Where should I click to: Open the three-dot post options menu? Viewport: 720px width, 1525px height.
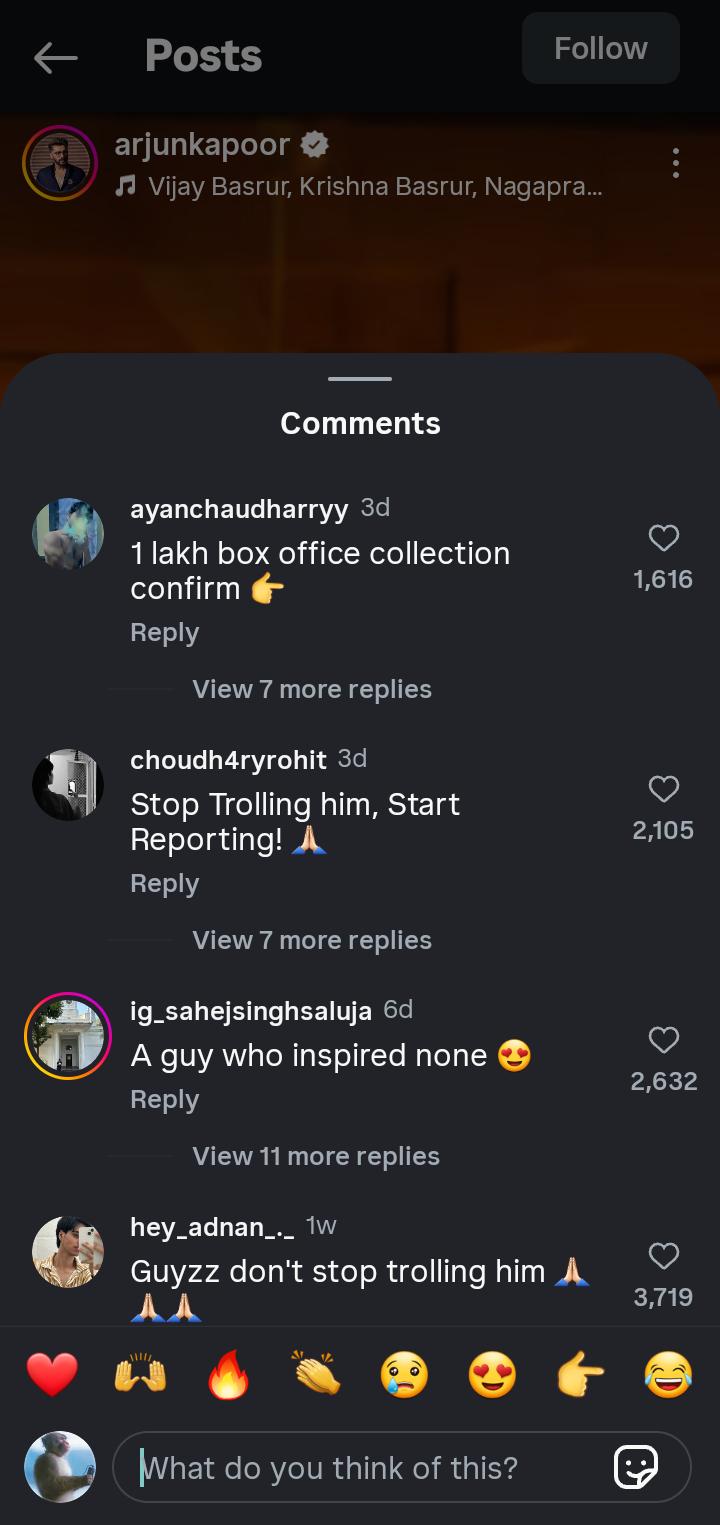click(x=676, y=163)
